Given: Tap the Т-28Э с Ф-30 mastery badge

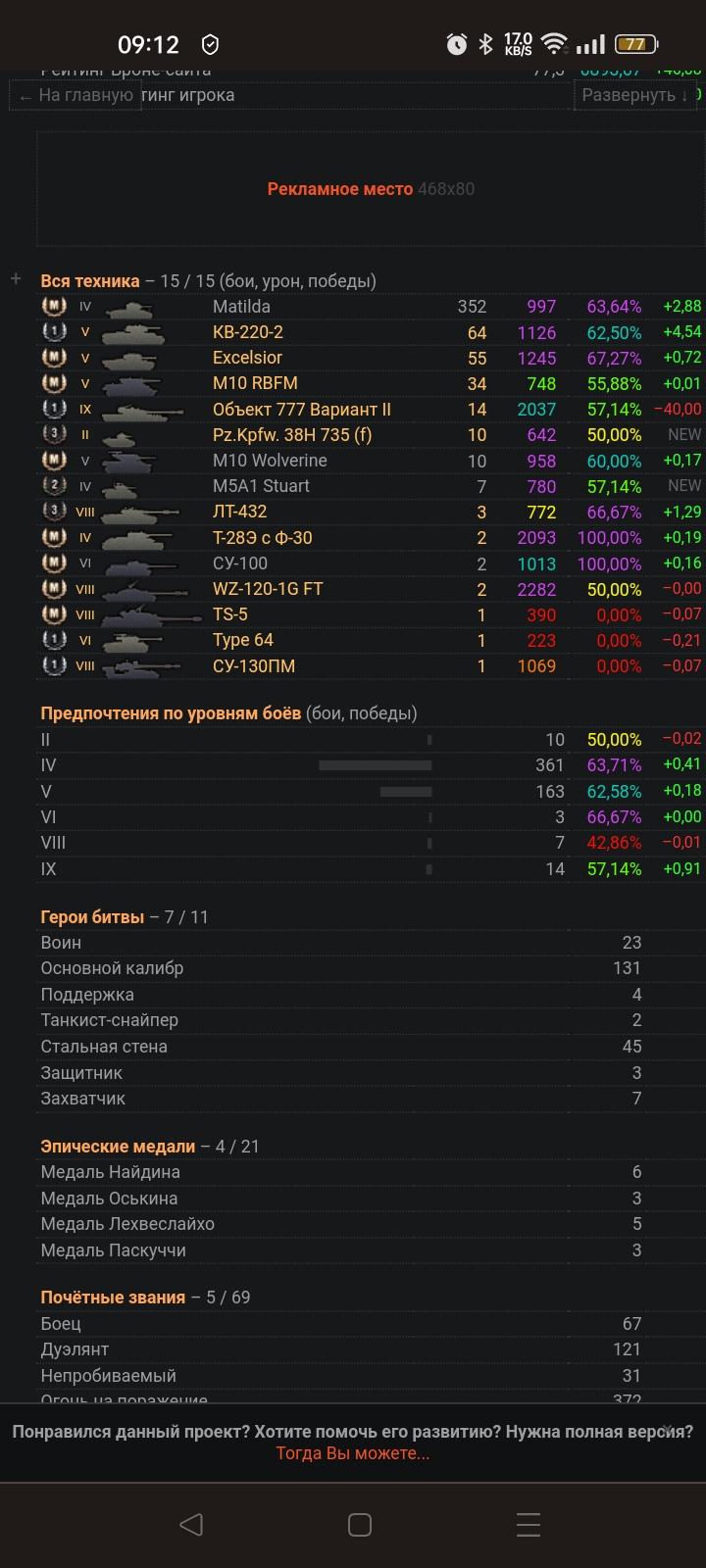Looking at the screenshot, I should (x=54, y=537).
